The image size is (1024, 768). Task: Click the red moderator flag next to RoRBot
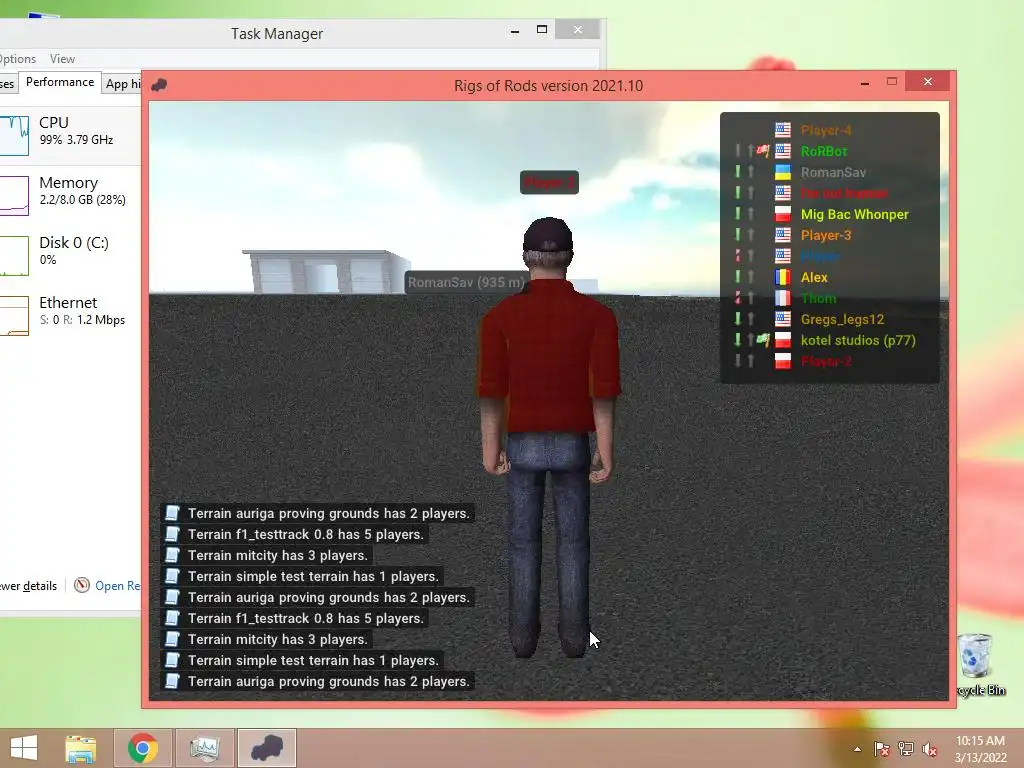click(x=763, y=152)
